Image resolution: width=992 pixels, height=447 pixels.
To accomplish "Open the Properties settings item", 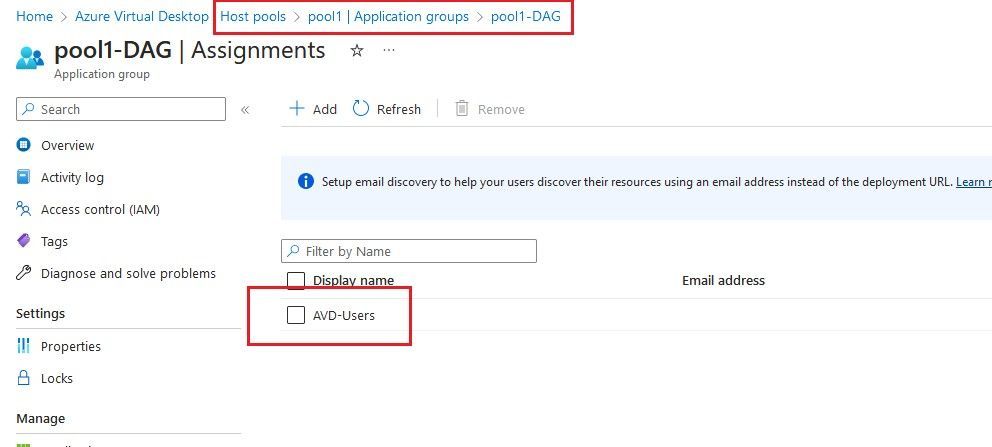I will click(71, 346).
